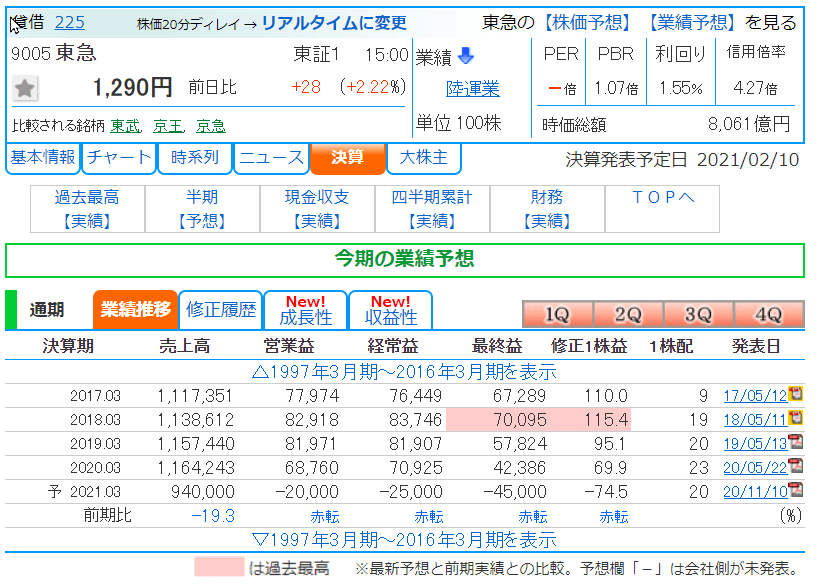The image size is (816, 586).
Task: Click the 通期 label
Action: [x=46, y=310]
